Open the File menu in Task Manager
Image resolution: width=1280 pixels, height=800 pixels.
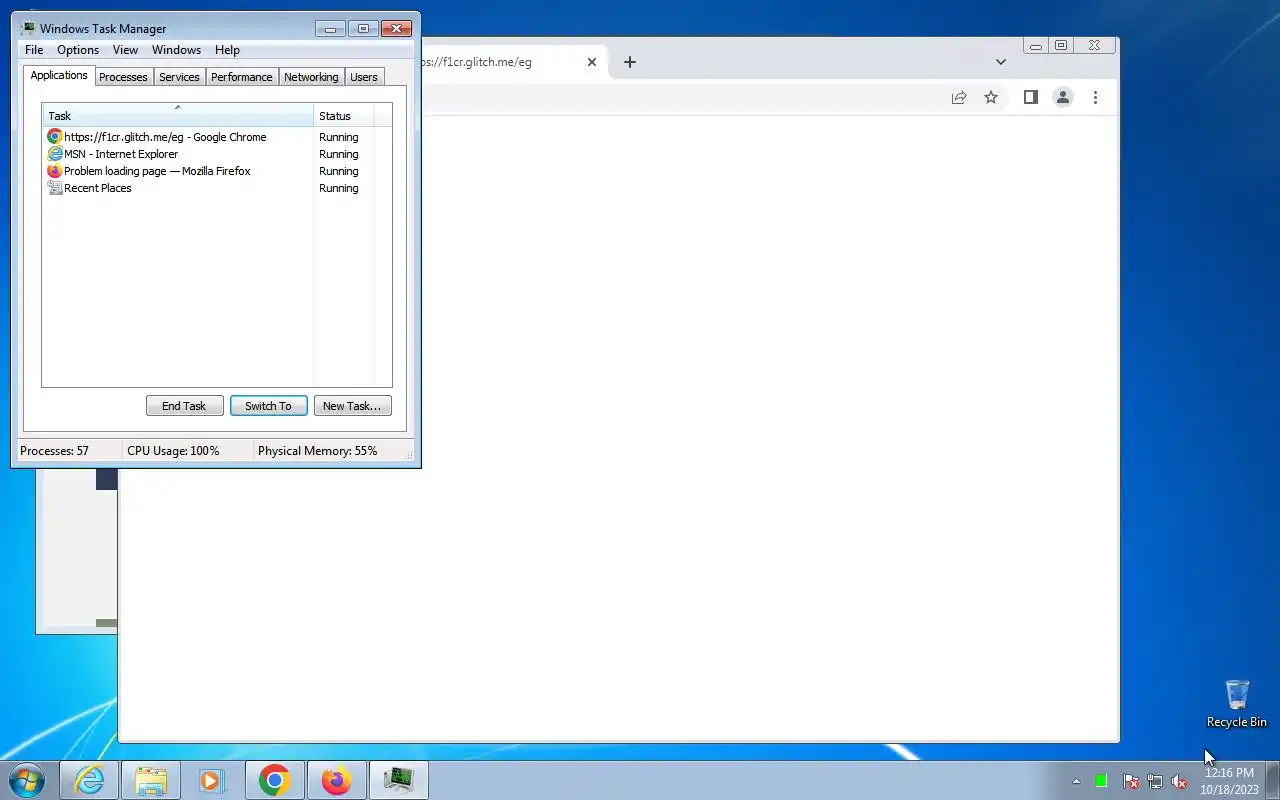(x=34, y=50)
